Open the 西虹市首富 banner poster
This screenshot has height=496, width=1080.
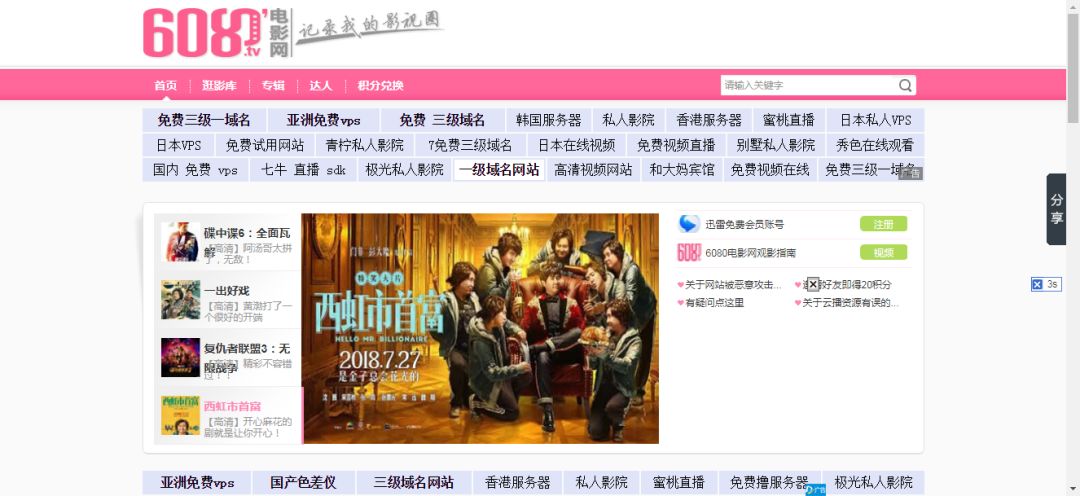coord(480,329)
